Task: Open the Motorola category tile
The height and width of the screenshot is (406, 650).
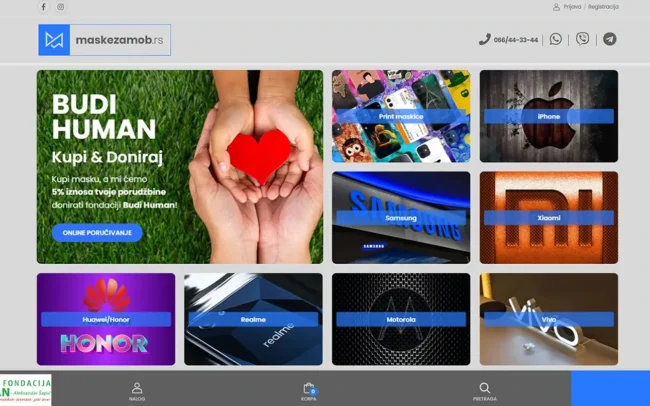Action: click(401, 319)
